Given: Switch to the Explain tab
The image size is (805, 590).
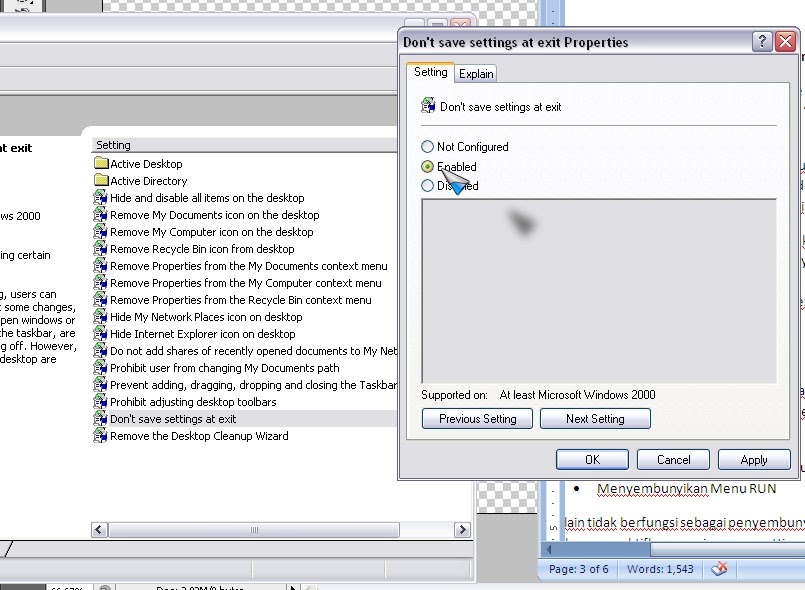Looking at the screenshot, I should coord(475,73).
